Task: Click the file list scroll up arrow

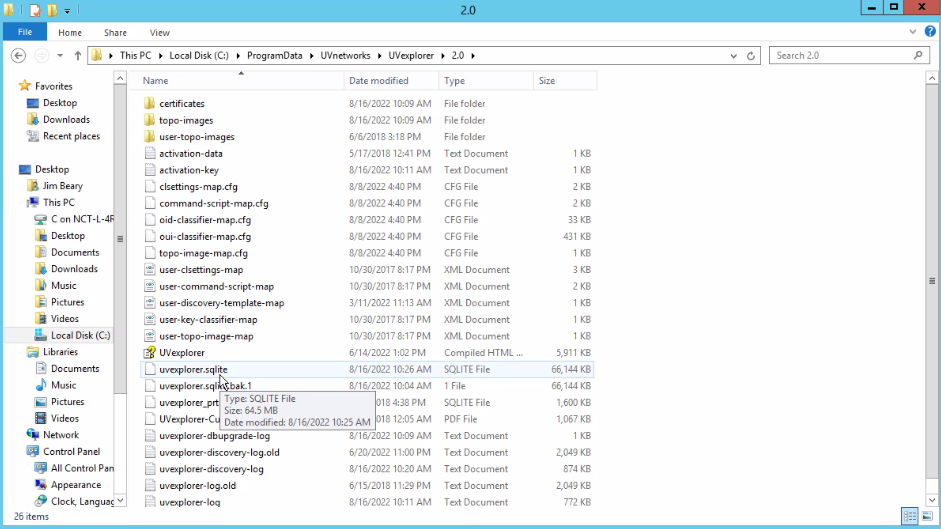Action: point(932,78)
